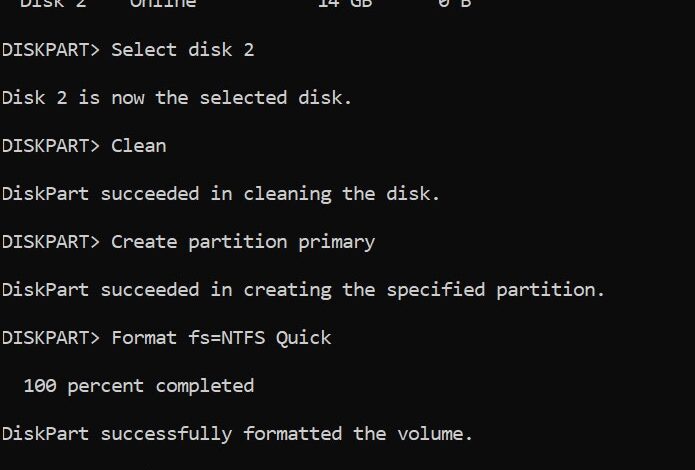
Task: Click the DISKPART> prompt before "Create partition primary"
Action: click(50, 241)
